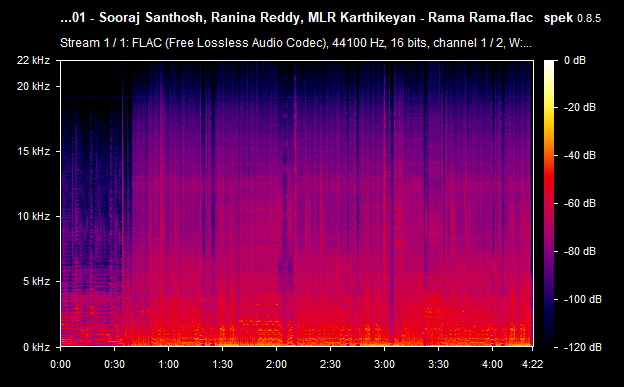This screenshot has width=624, height=387.
Task: Click the 5 kHz frequency axis label
Action: click(x=36, y=281)
